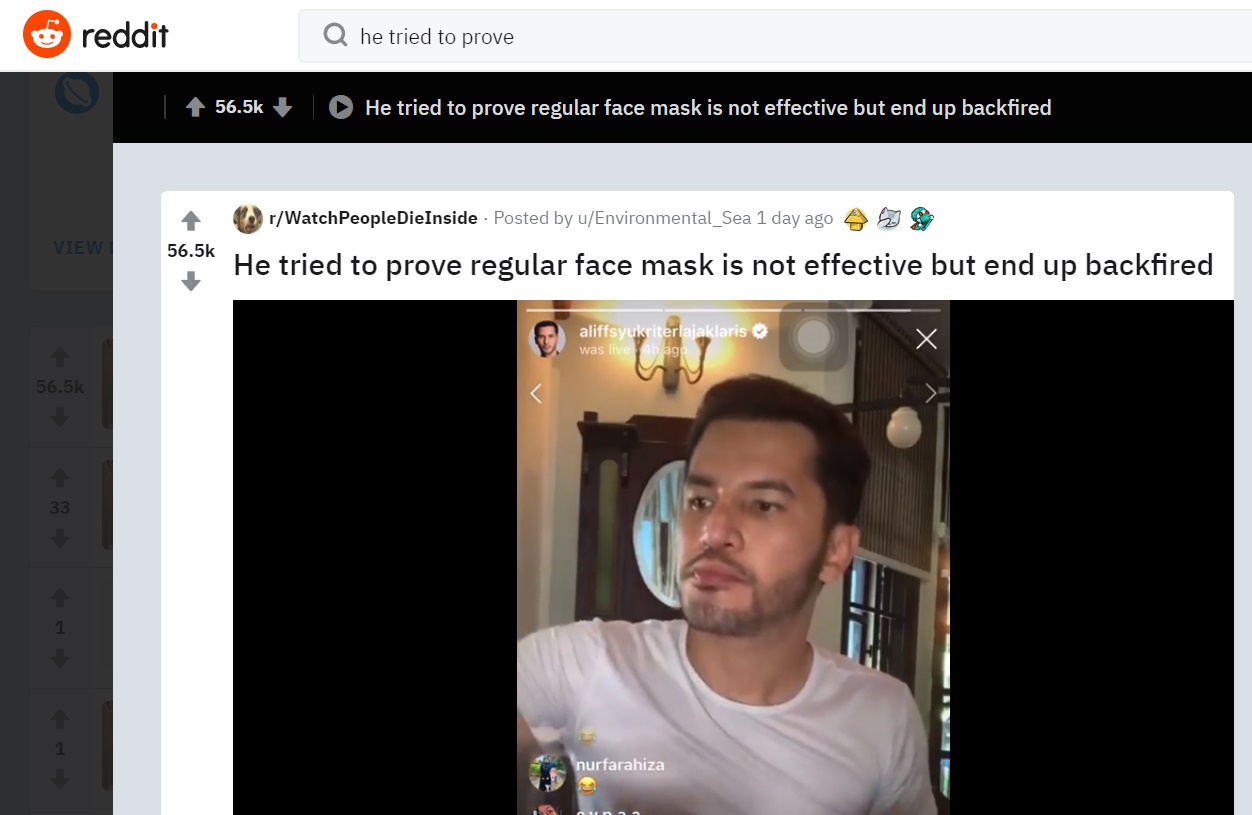The height and width of the screenshot is (815, 1252).
Task: Click the teal award icon at the end of the post info line
Action: (x=921, y=219)
